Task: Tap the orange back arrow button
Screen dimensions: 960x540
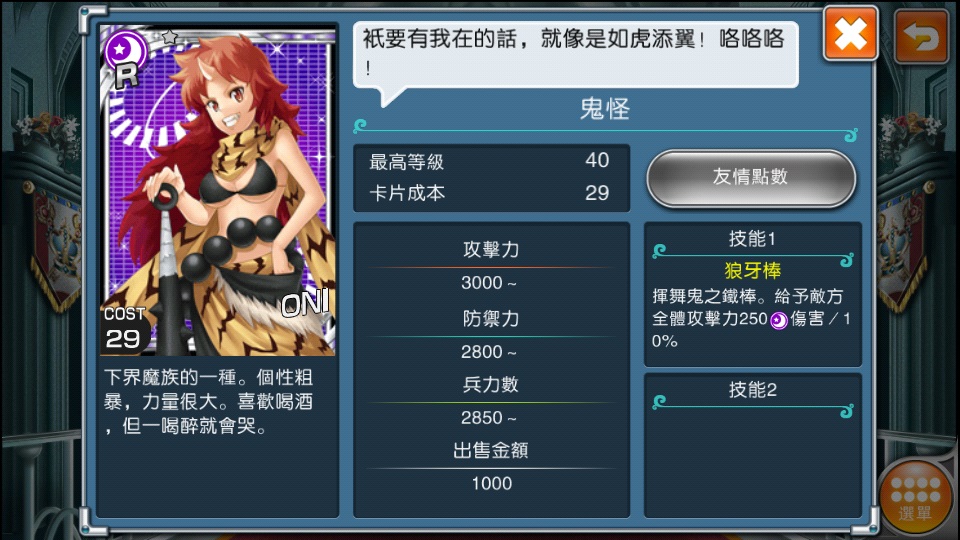Action: pyautogui.click(x=921, y=37)
